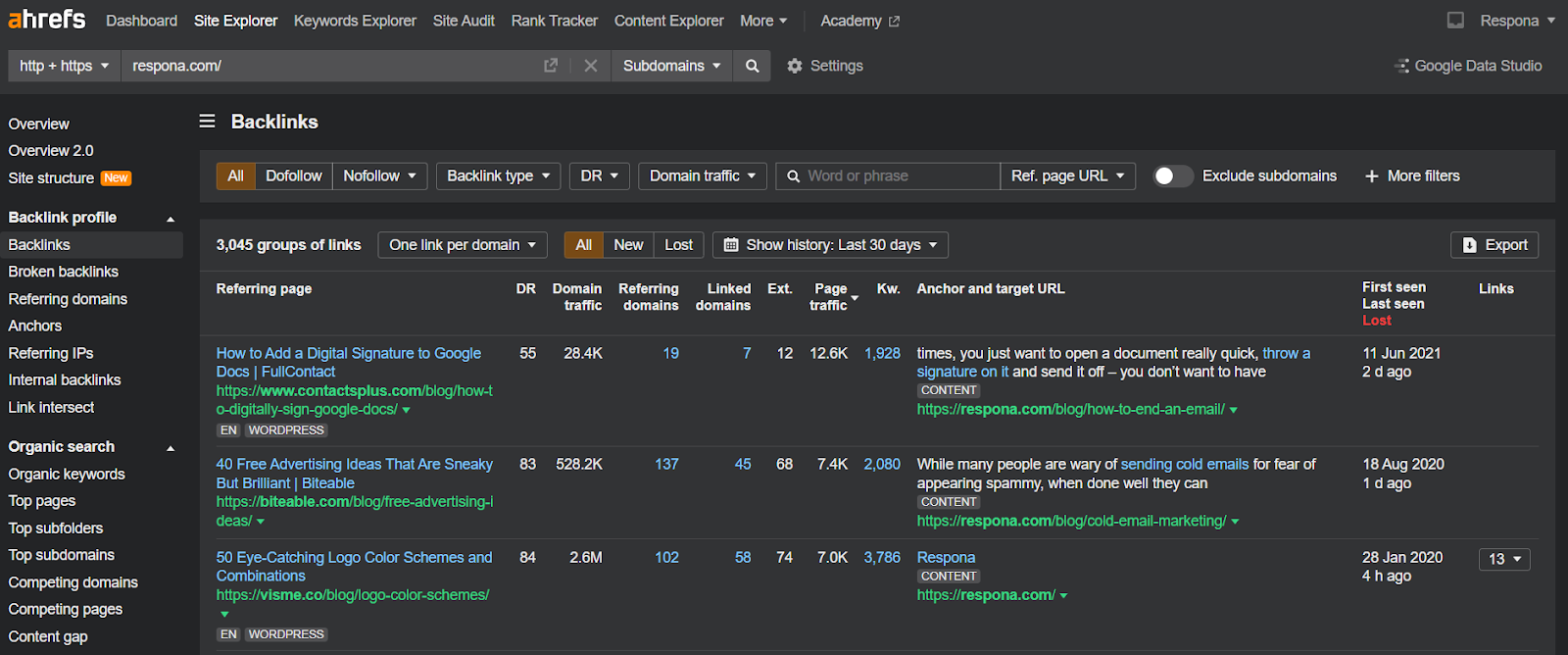Open the Ref. page URL dropdown
This screenshot has width=1568, height=655.
[x=1068, y=176]
